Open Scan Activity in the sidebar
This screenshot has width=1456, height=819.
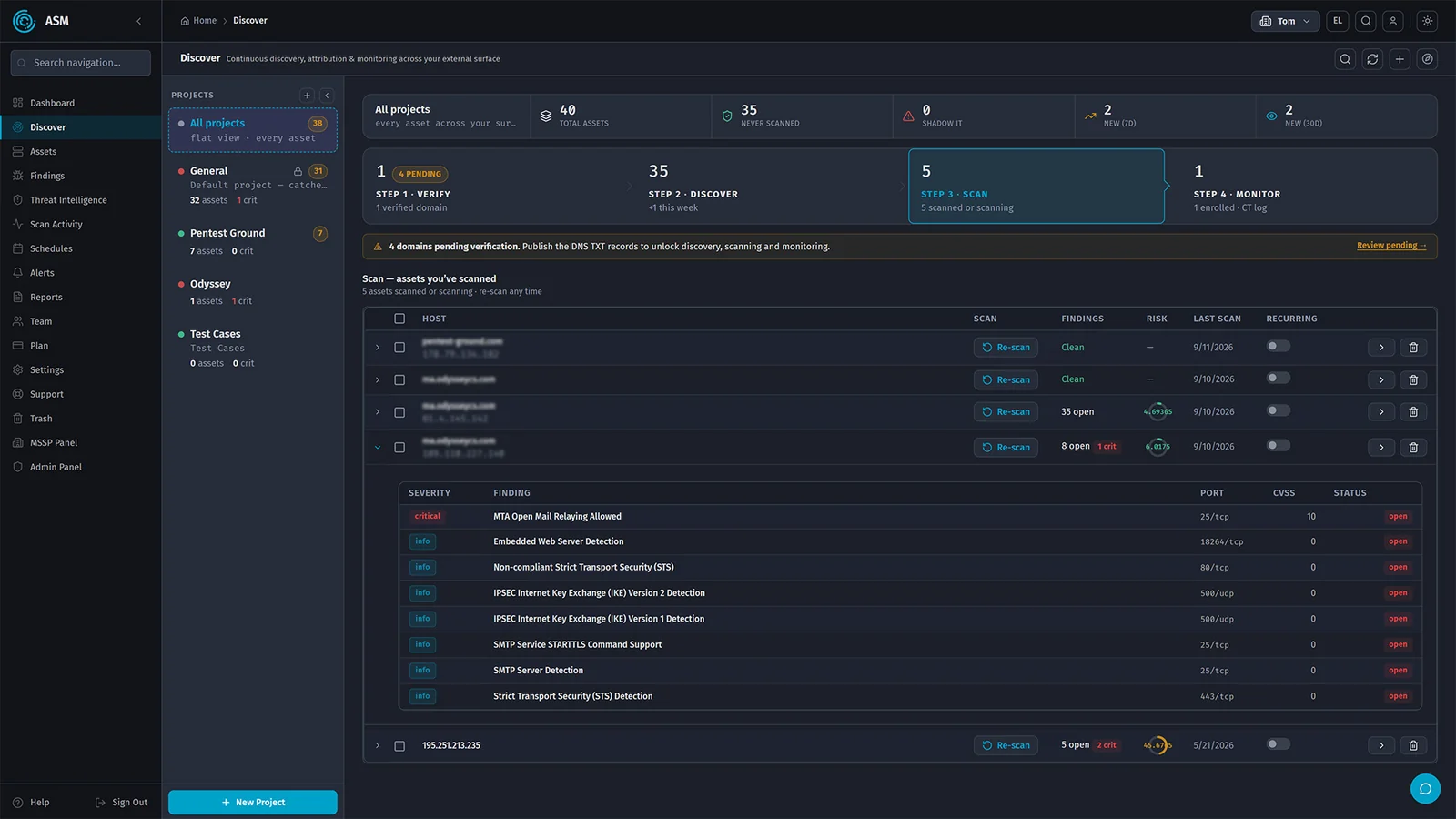(81, 225)
